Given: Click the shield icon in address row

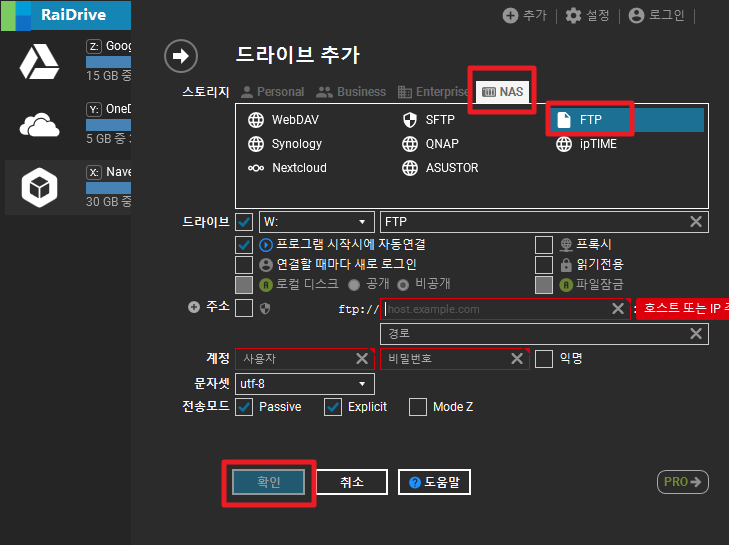Looking at the screenshot, I should point(265,308).
